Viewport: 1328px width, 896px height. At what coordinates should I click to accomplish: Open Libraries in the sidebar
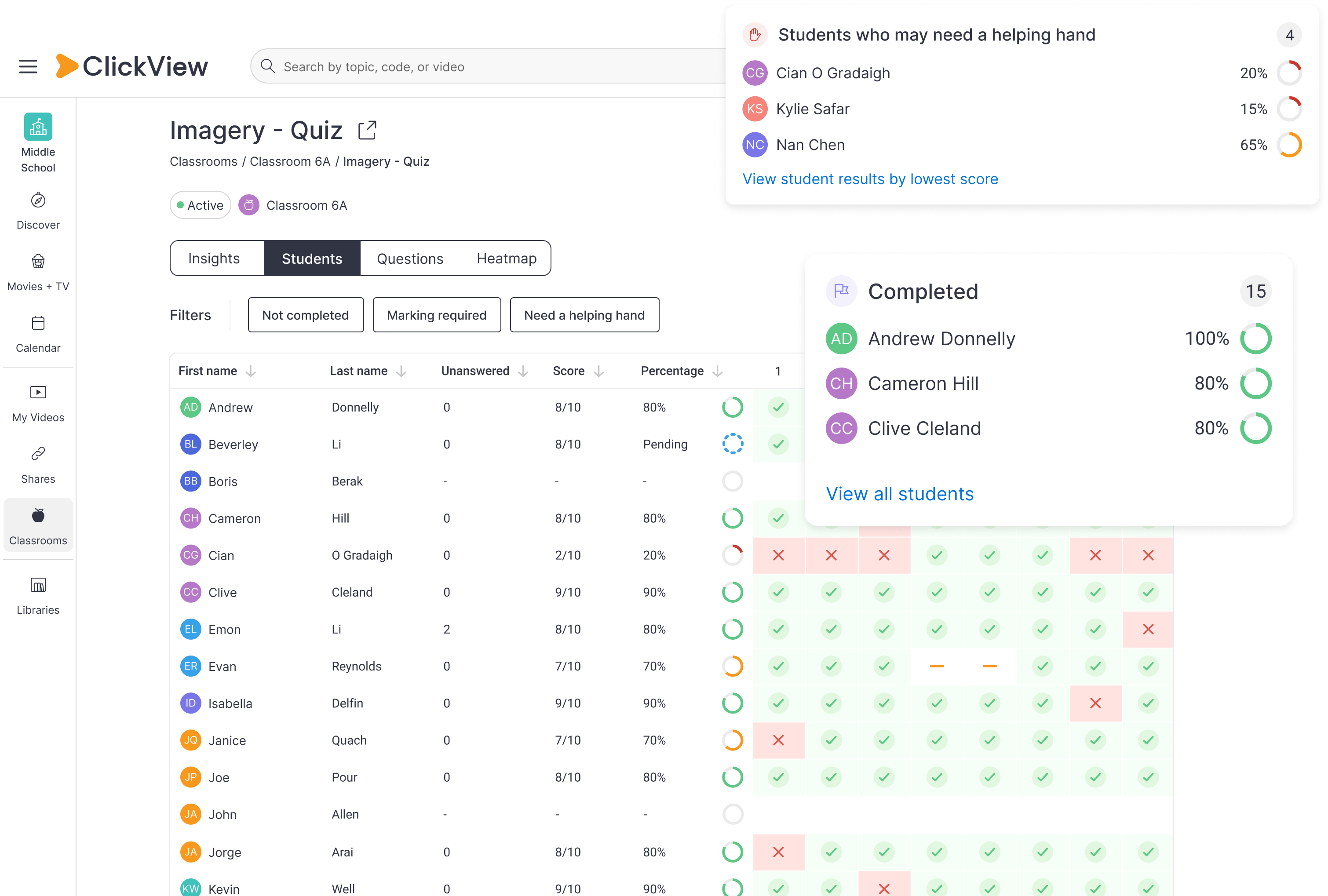38,597
